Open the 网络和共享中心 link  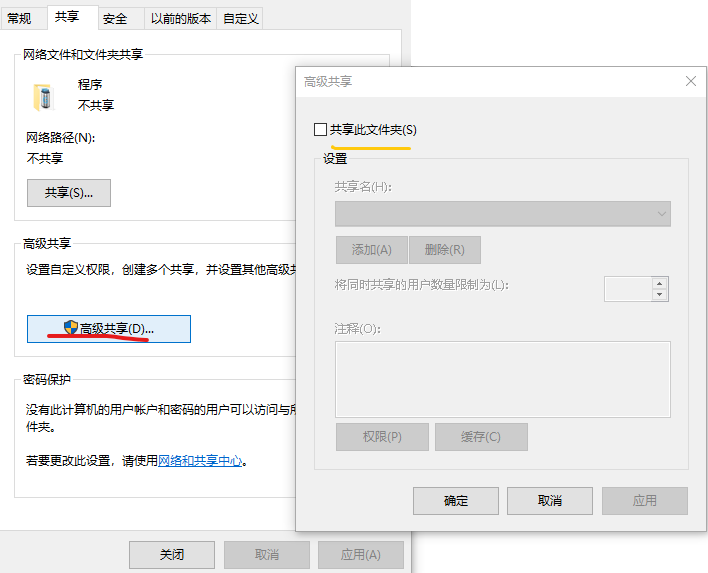pyautogui.click(x=200, y=461)
